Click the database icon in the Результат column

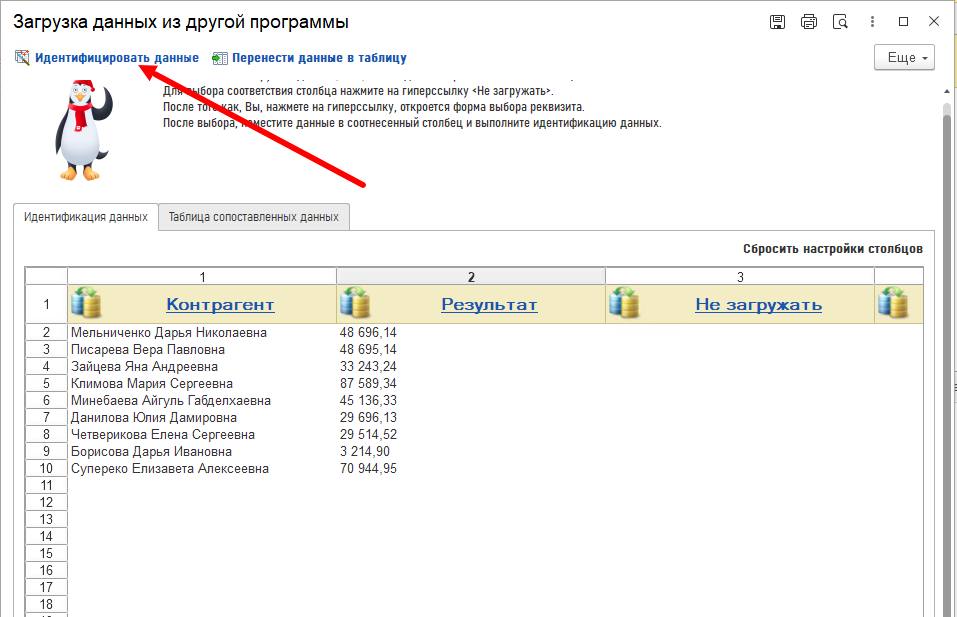(x=355, y=303)
